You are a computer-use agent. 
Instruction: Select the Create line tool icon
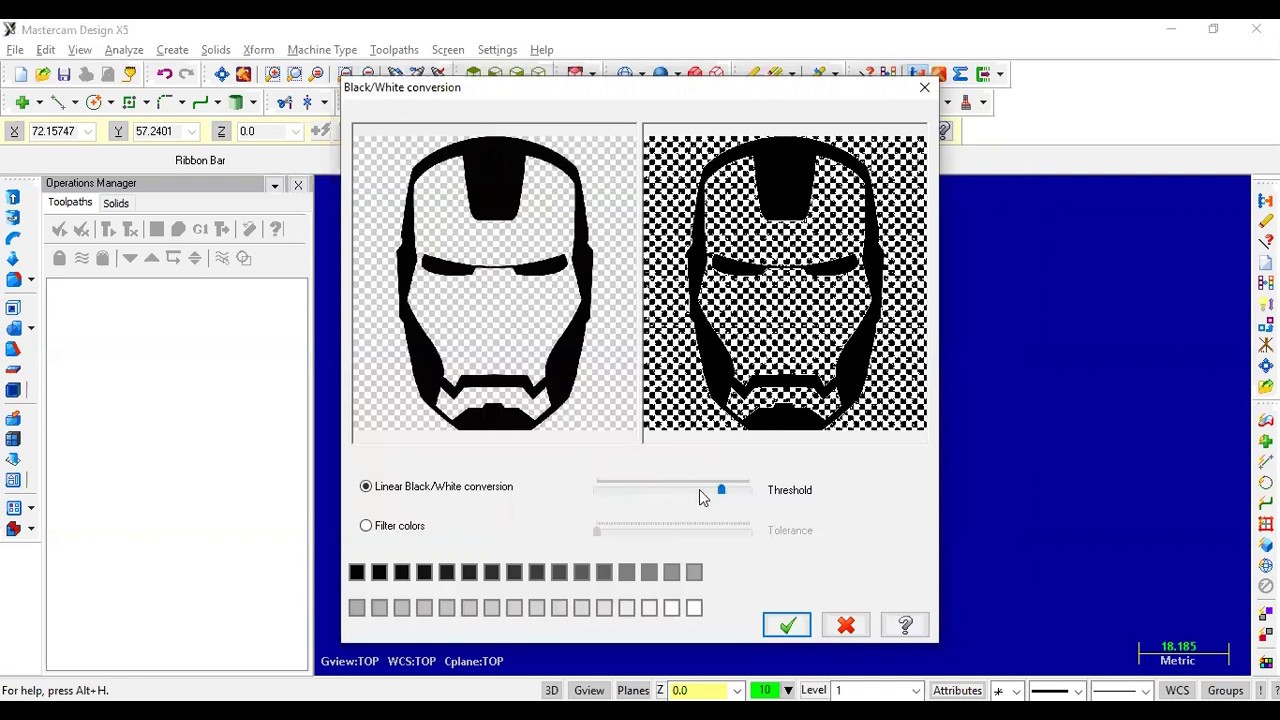coord(58,102)
